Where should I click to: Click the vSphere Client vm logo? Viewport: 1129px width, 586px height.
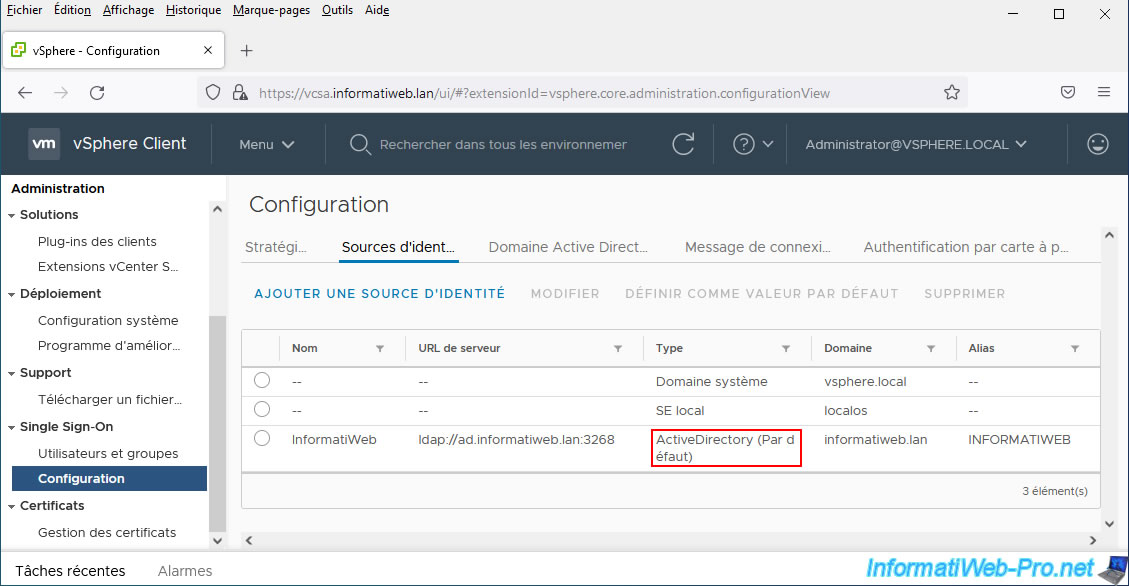[x=44, y=144]
